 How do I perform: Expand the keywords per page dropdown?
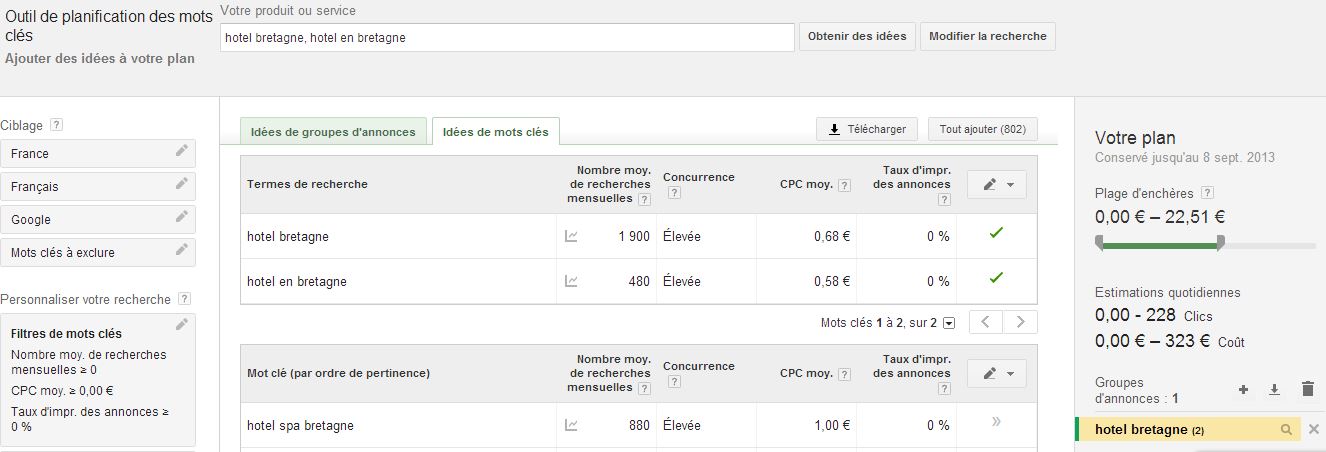(949, 323)
